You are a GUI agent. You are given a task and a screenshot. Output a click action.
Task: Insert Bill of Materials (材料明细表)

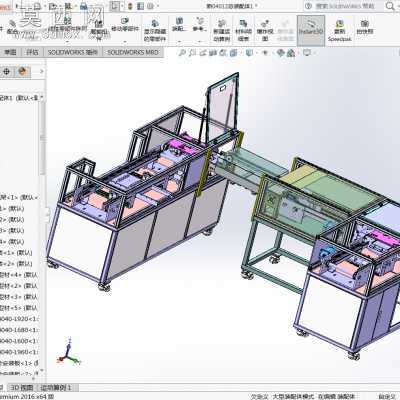click(243, 30)
